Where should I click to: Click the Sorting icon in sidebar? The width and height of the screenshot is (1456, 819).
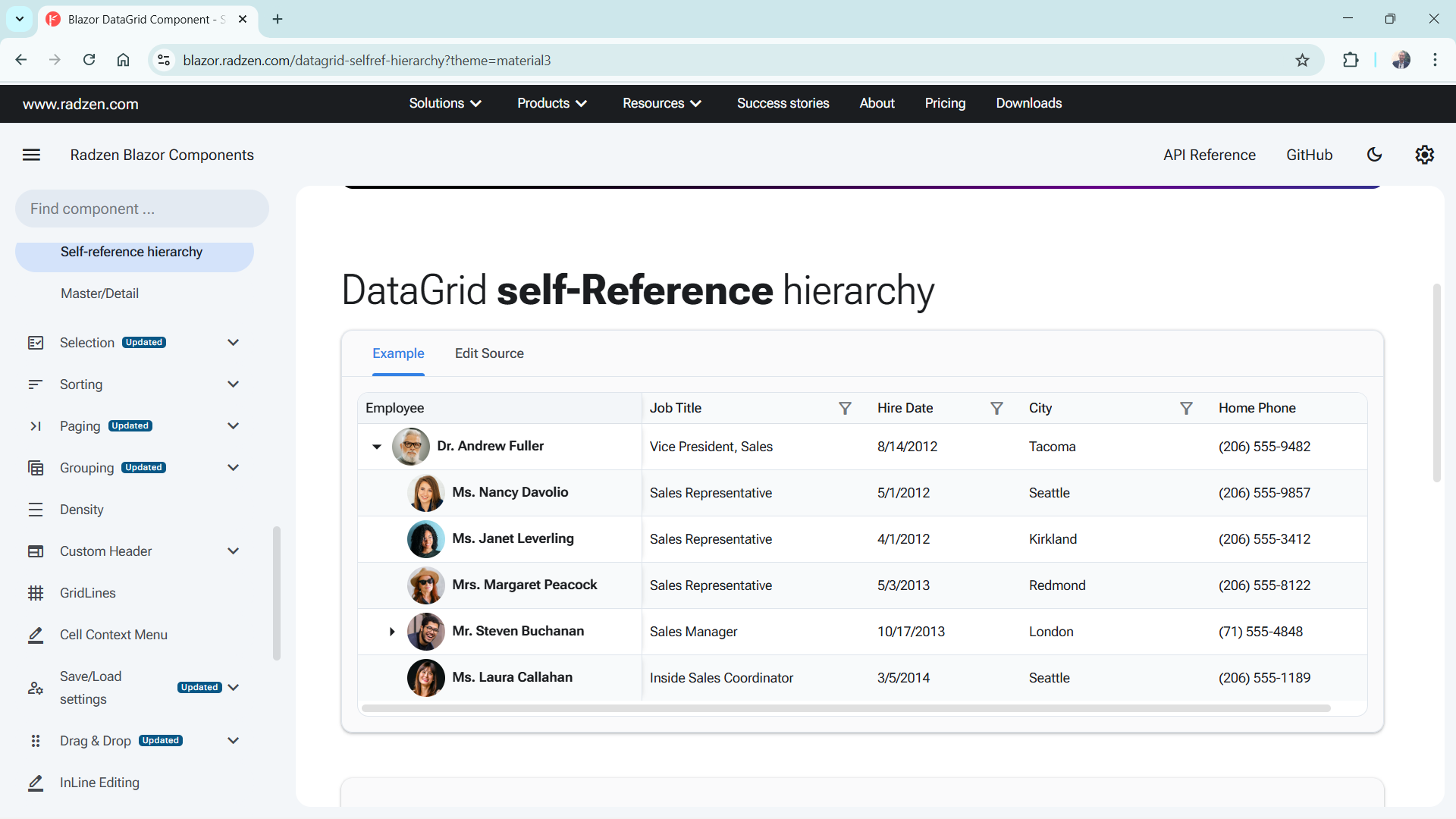click(x=36, y=384)
